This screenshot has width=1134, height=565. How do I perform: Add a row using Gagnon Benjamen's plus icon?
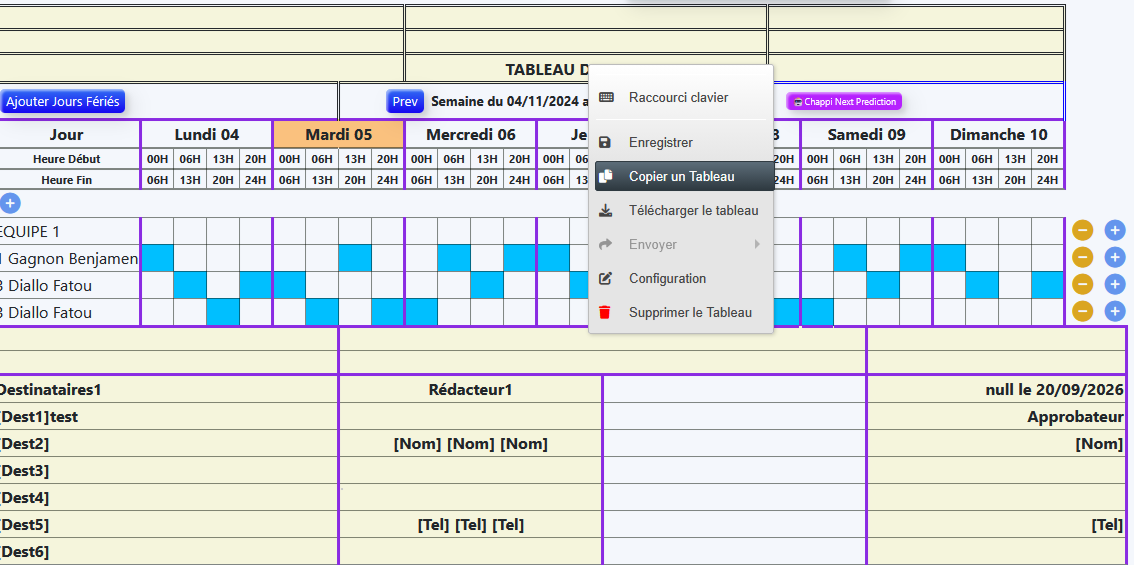click(1115, 258)
